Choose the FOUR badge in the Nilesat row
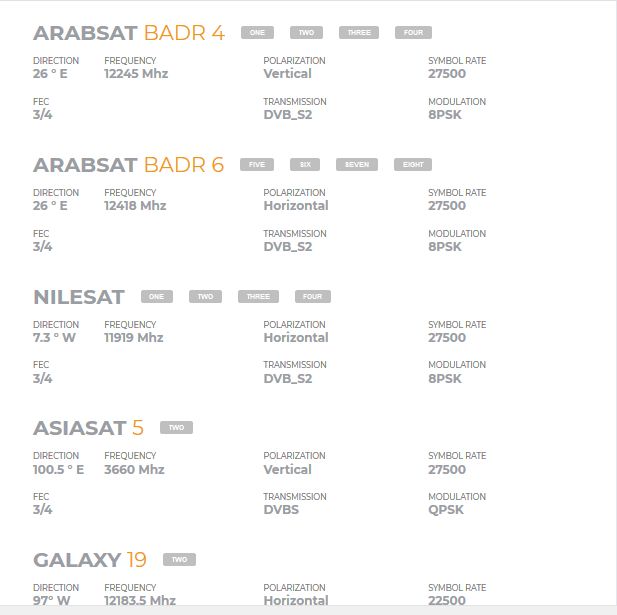The image size is (617, 615). pyautogui.click(x=312, y=297)
